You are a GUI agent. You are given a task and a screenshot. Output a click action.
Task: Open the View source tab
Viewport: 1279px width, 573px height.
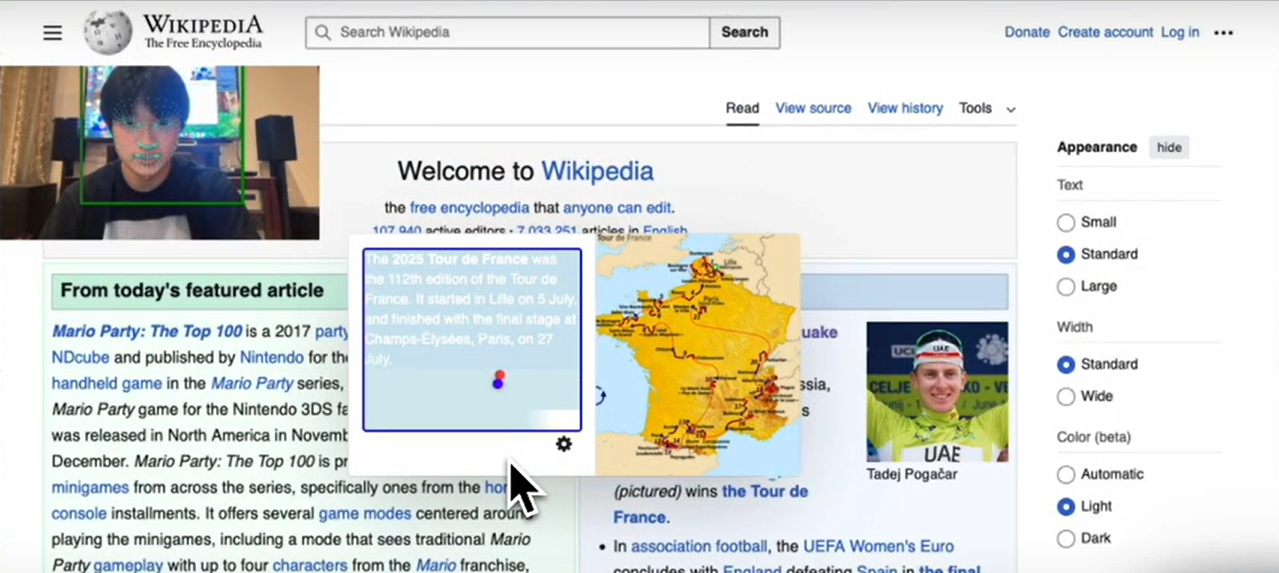(x=813, y=108)
